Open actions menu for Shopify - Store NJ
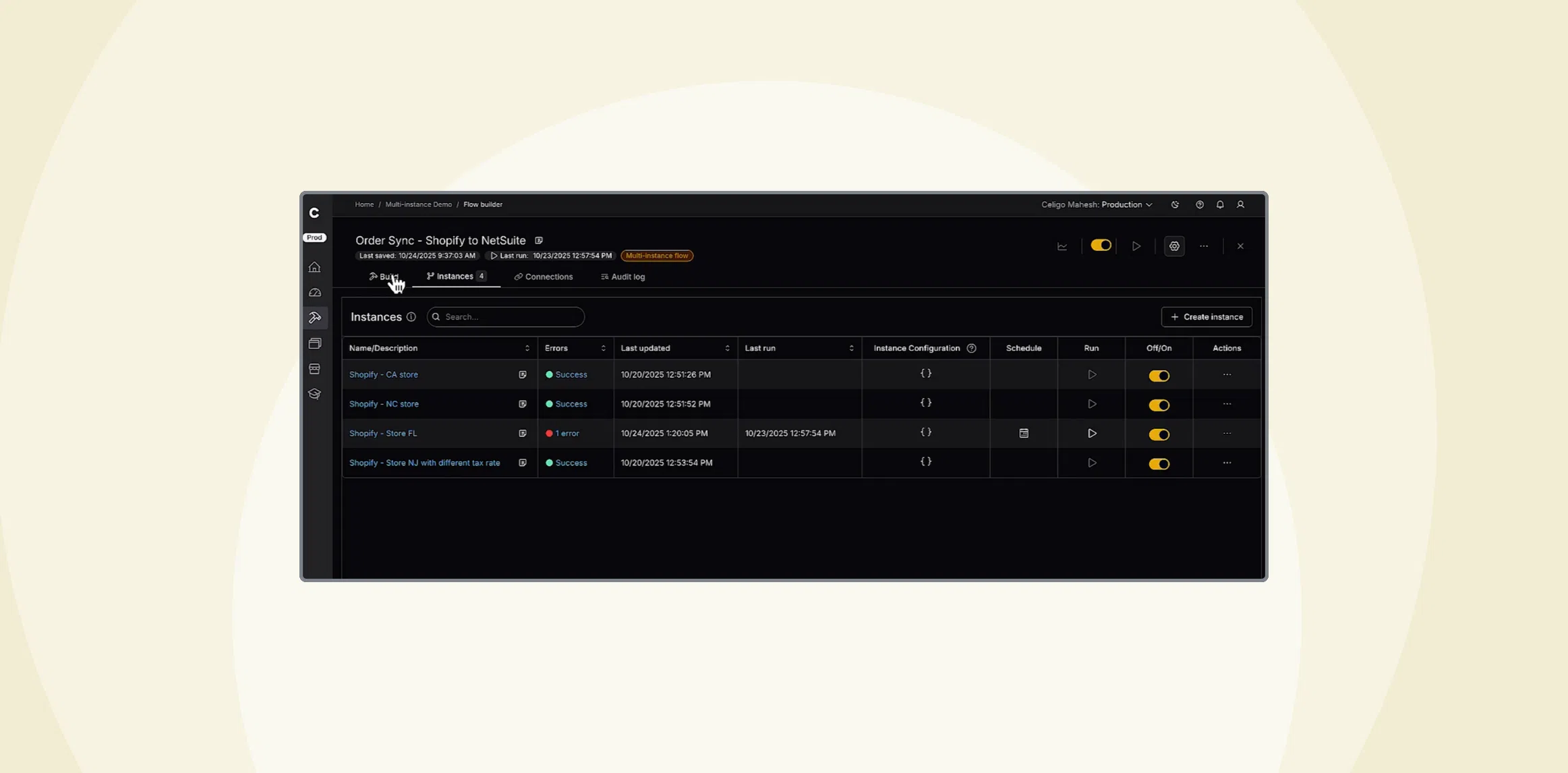Viewport: 1568px width, 773px height. tap(1227, 463)
